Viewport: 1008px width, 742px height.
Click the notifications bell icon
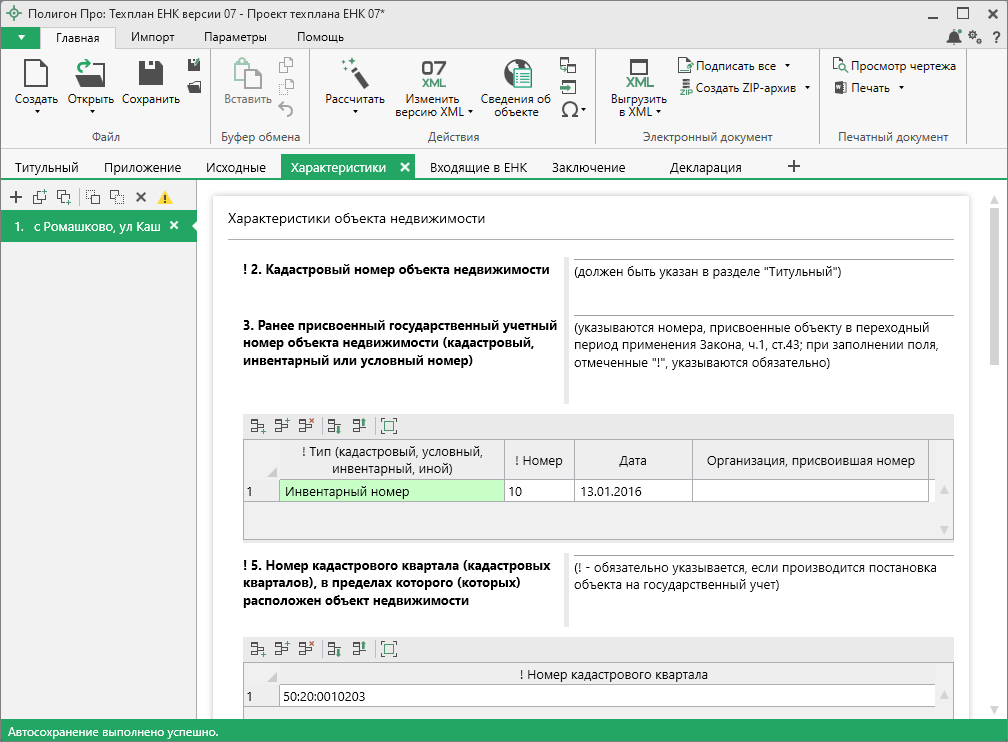point(954,37)
